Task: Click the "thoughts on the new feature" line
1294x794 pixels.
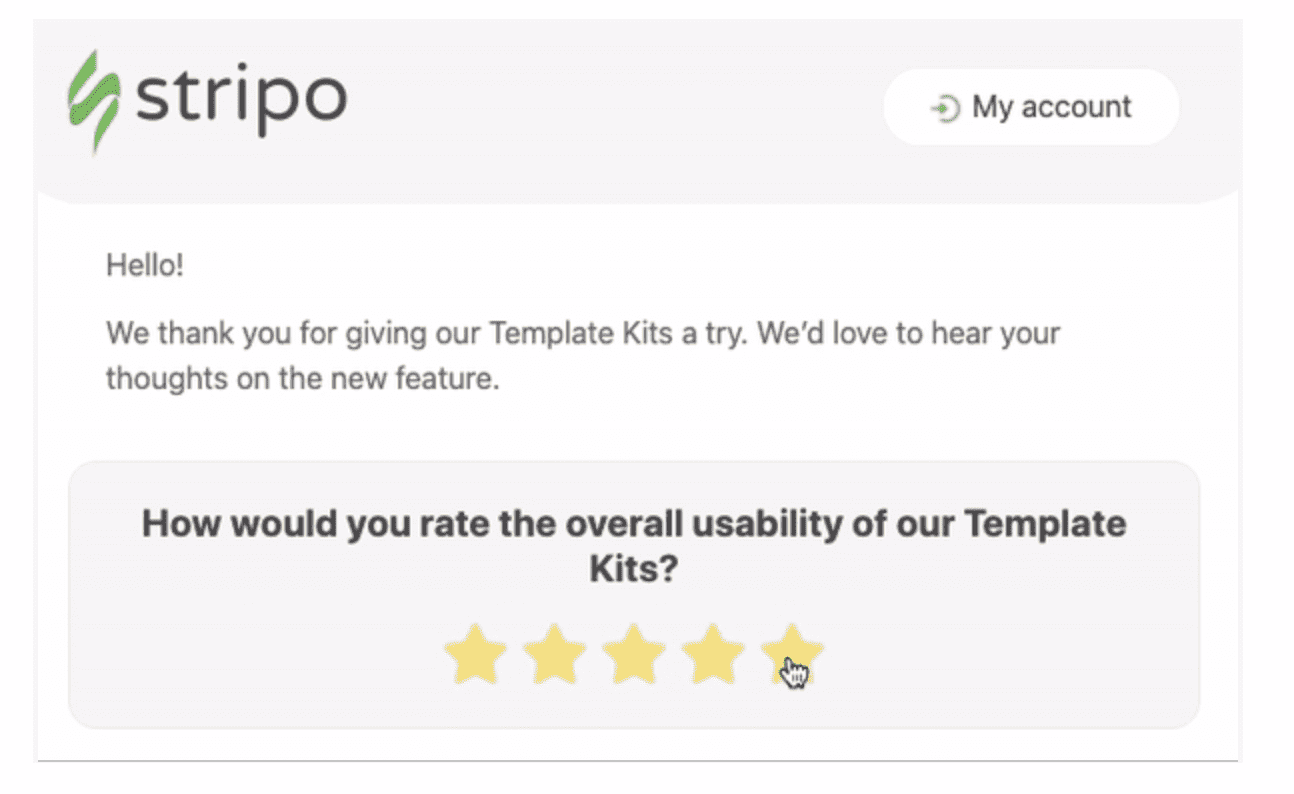Action: [302, 380]
